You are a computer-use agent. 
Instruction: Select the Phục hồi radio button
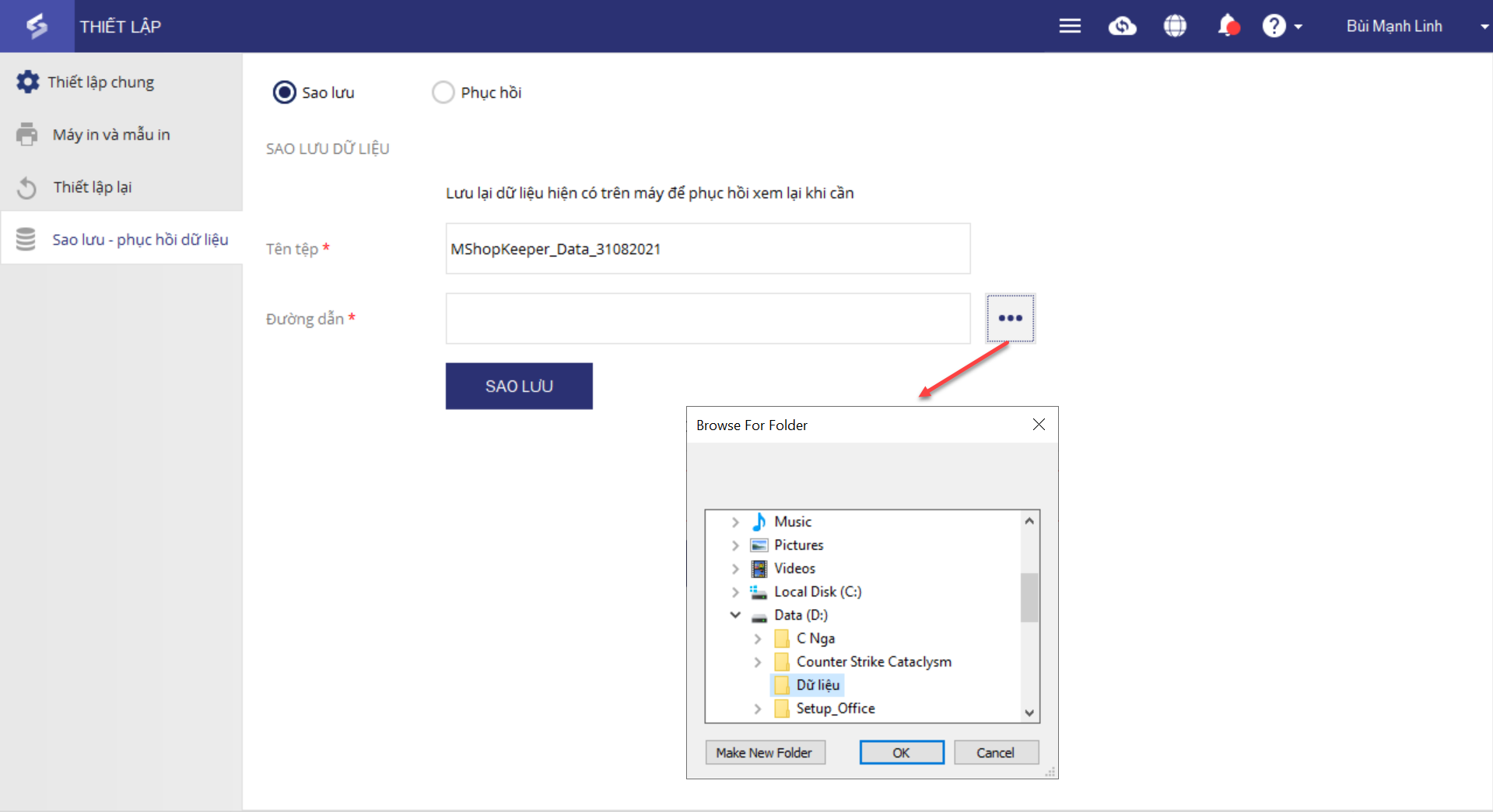click(x=443, y=93)
